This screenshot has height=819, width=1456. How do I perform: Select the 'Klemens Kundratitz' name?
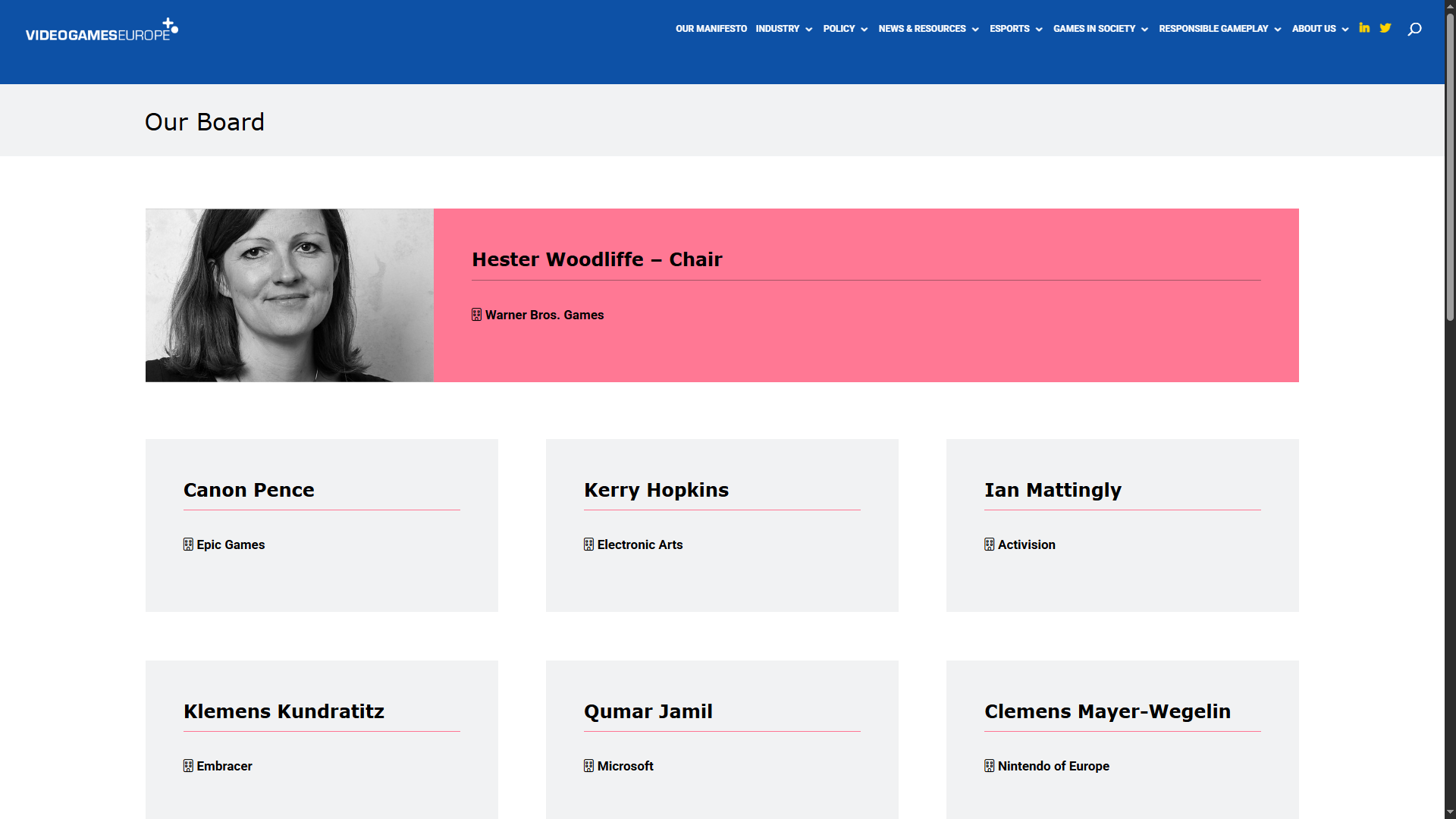(x=284, y=711)
